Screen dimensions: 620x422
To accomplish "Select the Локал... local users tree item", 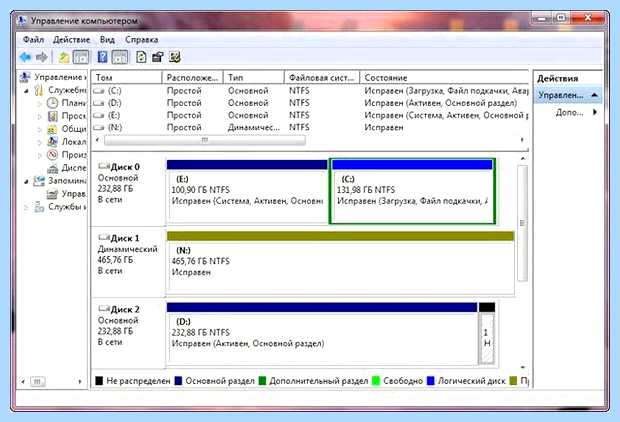I will click(67, 142).
